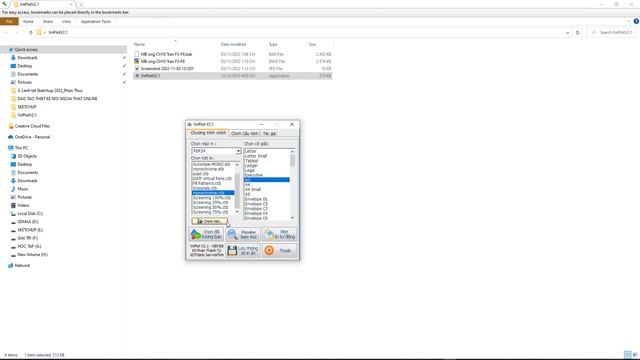
Task: Sort files by Type column header
Action: point(273,44)
